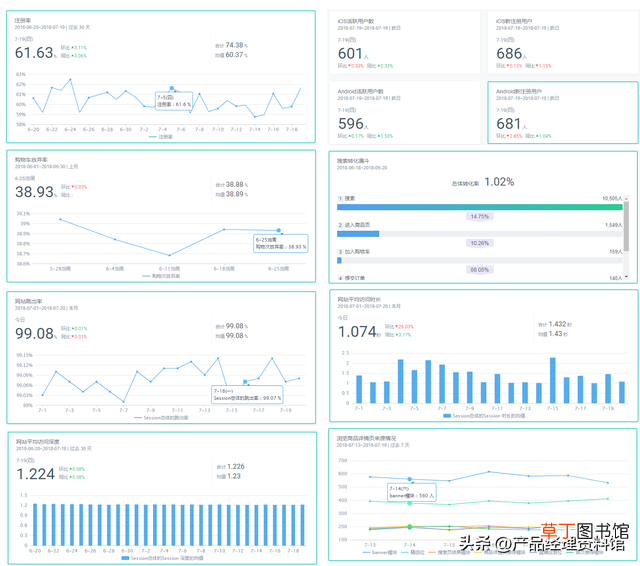Image resolution: width=640 pixels, height=566 pixels.
Task: Toggle the banner模块 legend entry
Action: 380,553
